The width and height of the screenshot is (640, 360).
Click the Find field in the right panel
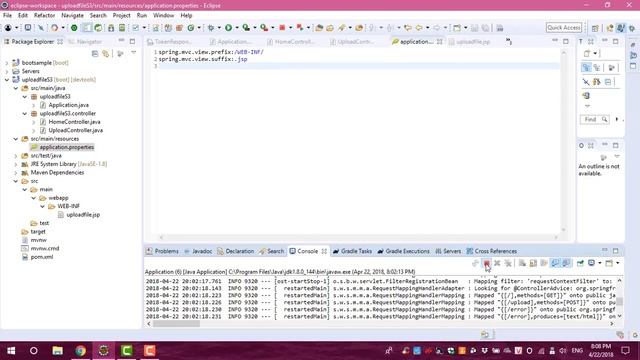pyautogui.click(x=594, y=120)
